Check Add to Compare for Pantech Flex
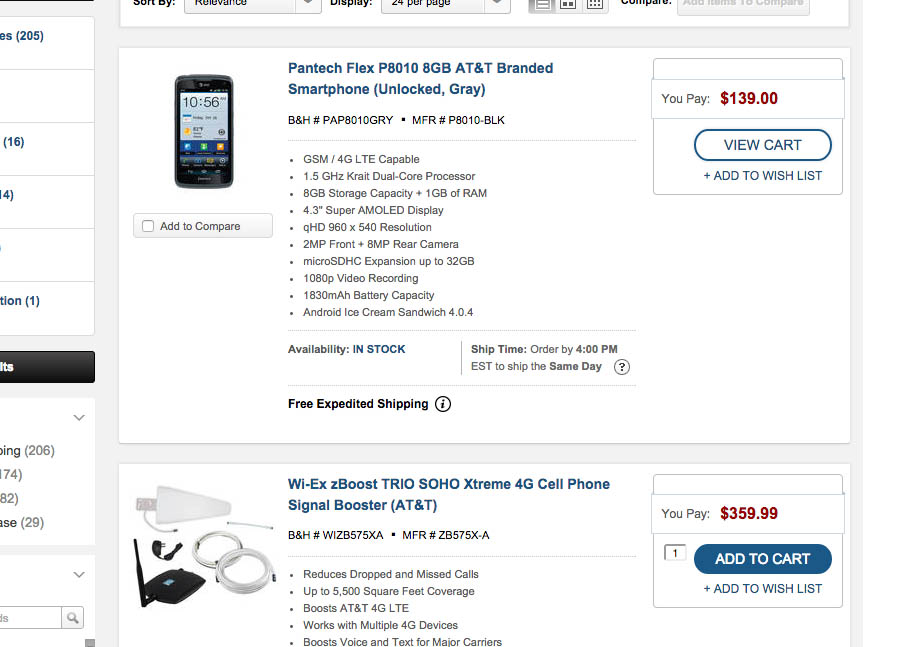 point(149,226)
